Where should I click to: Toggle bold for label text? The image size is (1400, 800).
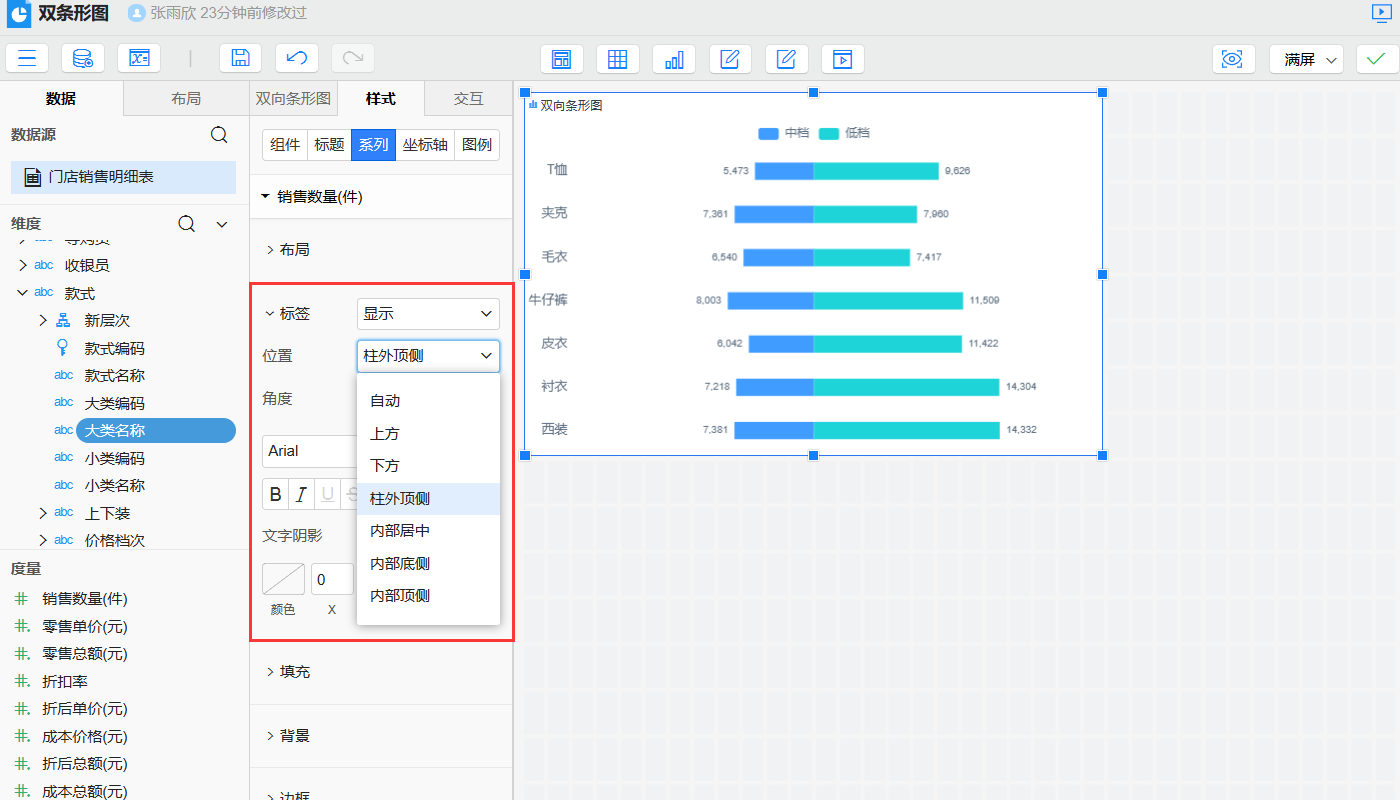pos(276,495)
